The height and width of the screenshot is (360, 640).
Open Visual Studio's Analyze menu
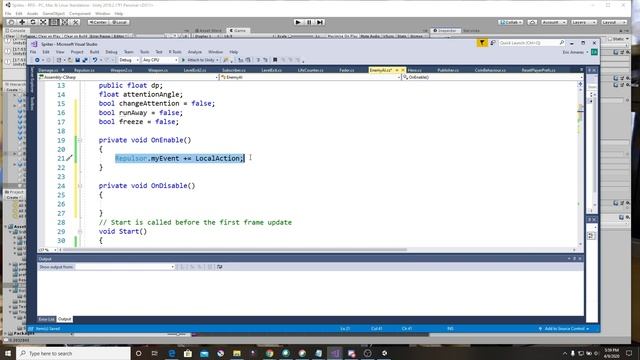pyautogui.click(x=195, y=52)
